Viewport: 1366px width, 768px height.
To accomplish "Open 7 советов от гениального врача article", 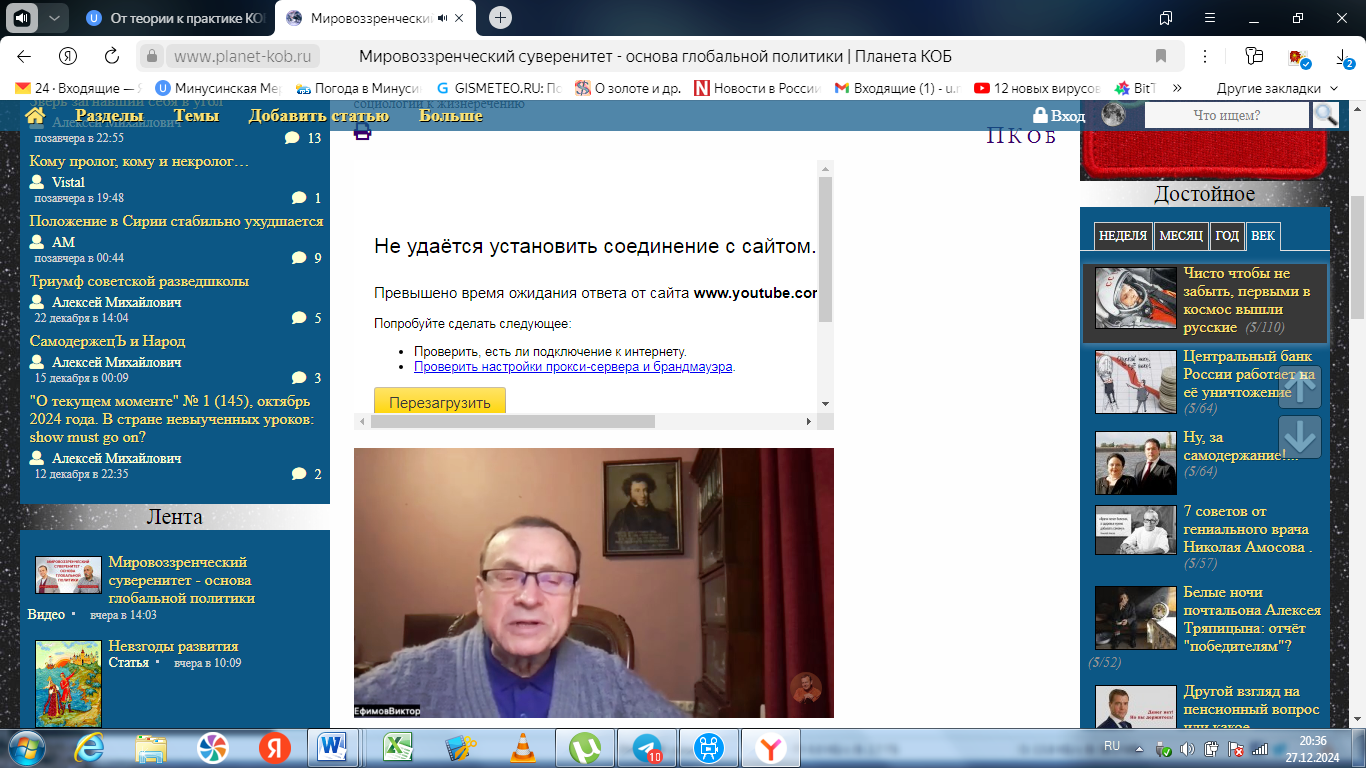I will click(1247, 529).
